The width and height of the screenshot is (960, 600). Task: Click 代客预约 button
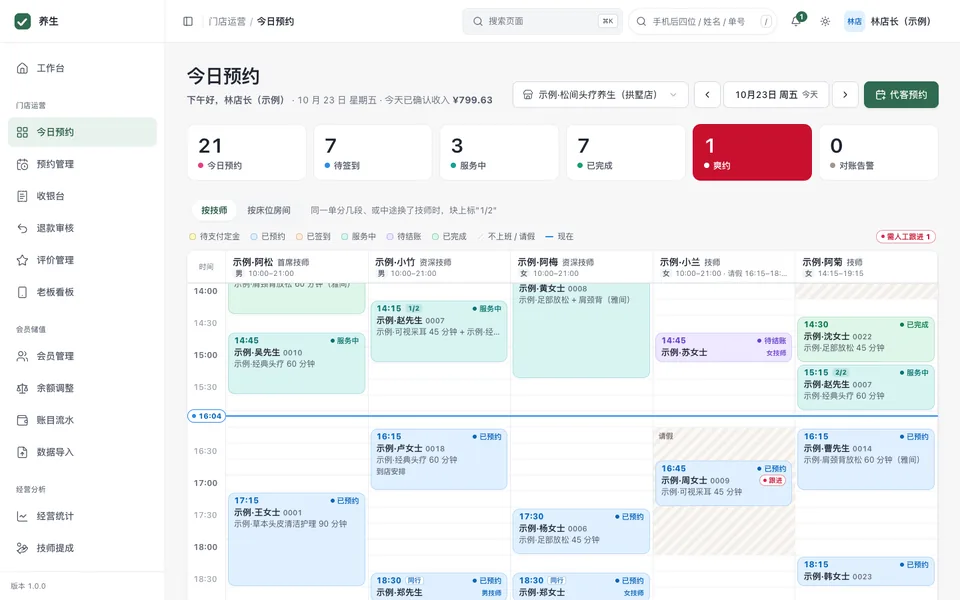901,95
